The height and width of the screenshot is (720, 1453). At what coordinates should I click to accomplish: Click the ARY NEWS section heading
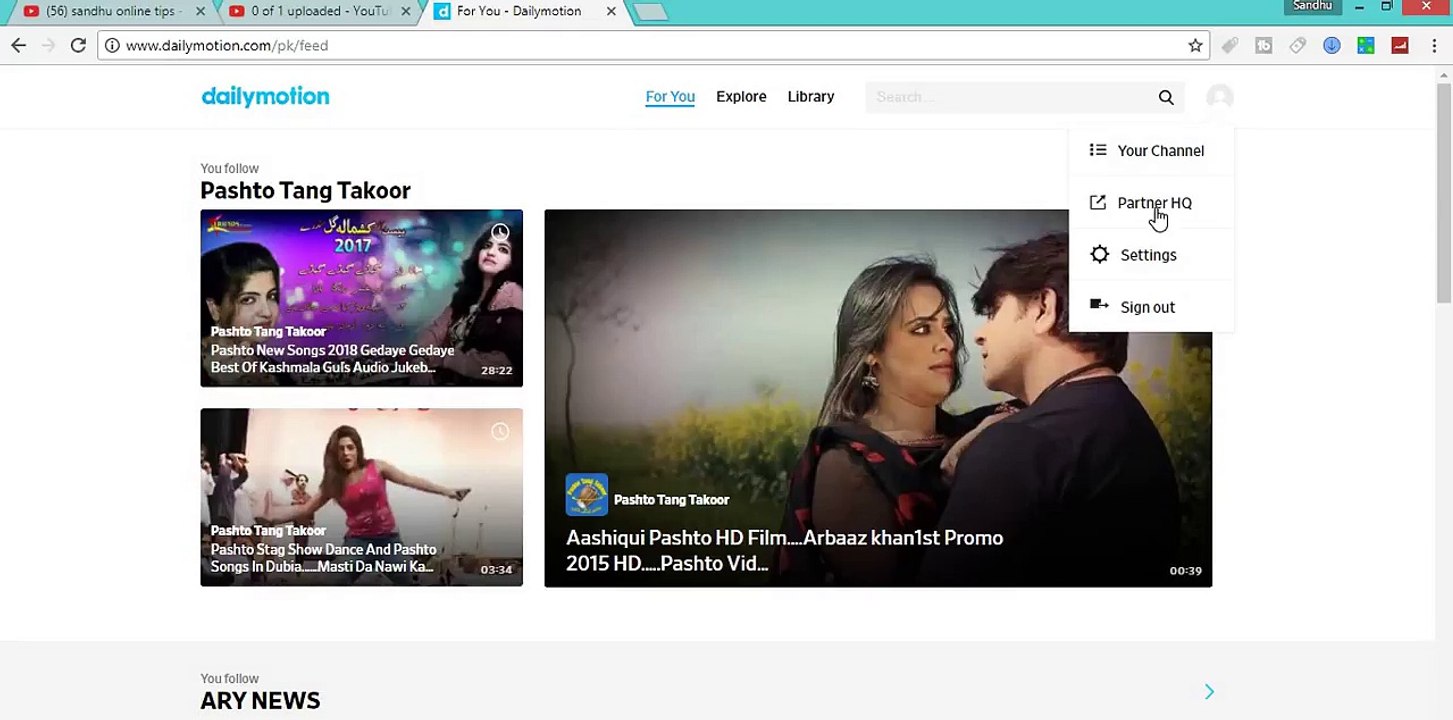(260, 701)
